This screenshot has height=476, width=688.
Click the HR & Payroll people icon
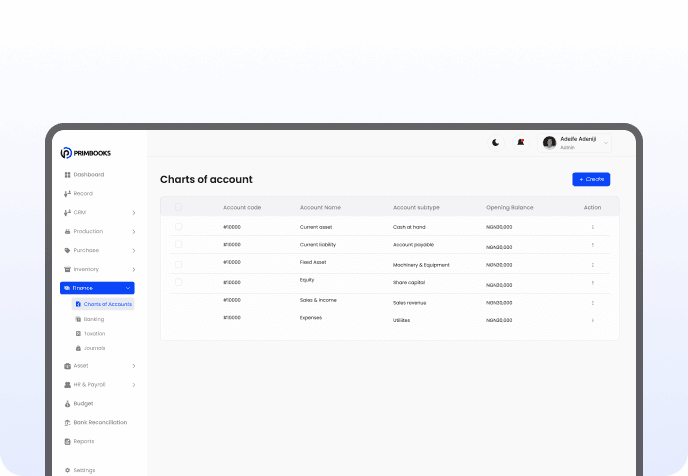click(x=67, y=385)
